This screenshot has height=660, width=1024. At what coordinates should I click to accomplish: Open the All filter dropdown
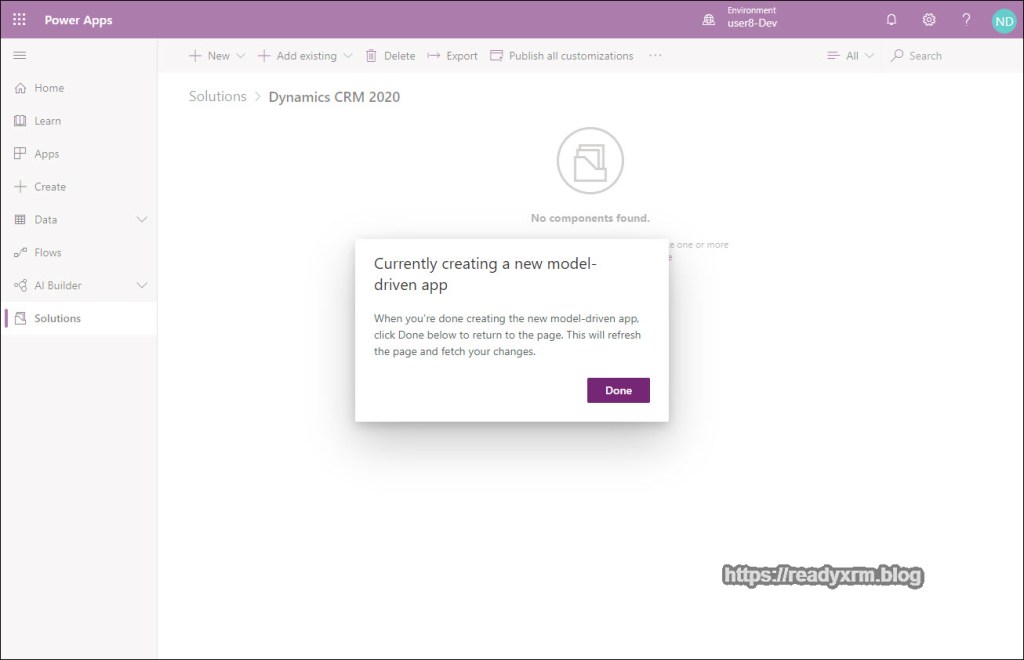click(850, 56)
